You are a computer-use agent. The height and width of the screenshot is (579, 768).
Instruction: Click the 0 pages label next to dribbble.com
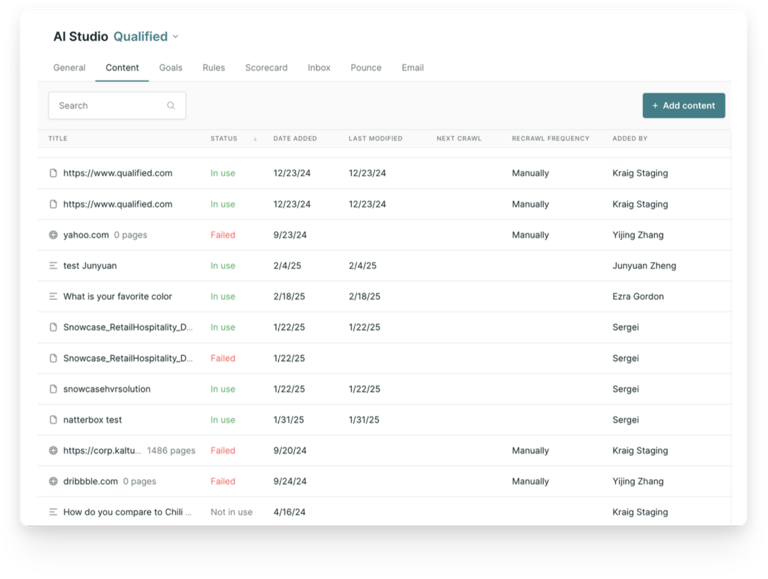pos(140,481)
